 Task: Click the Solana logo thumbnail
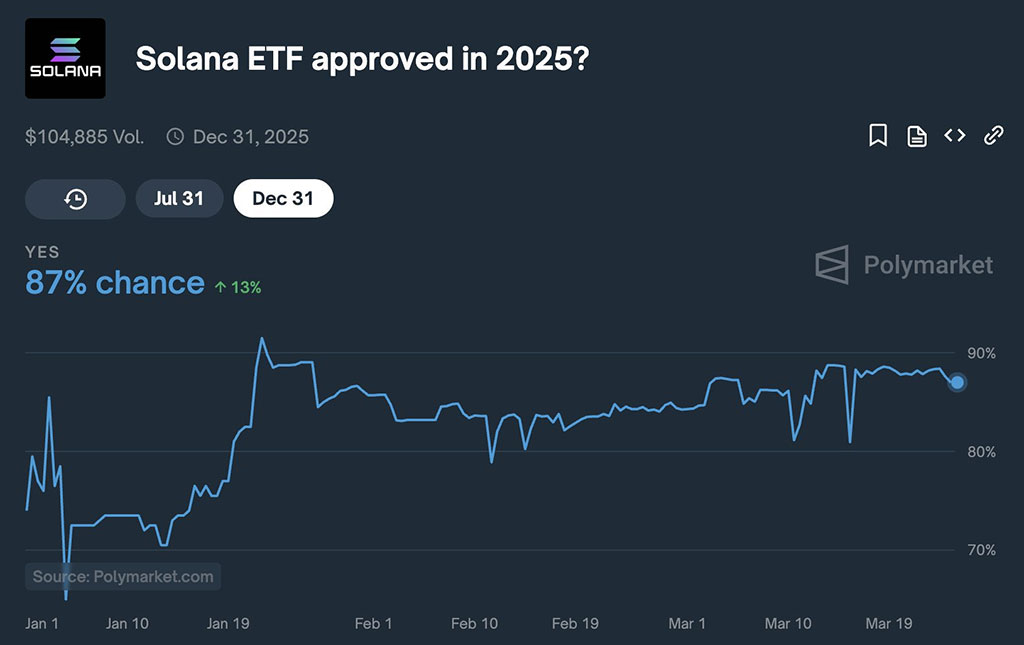65,58
